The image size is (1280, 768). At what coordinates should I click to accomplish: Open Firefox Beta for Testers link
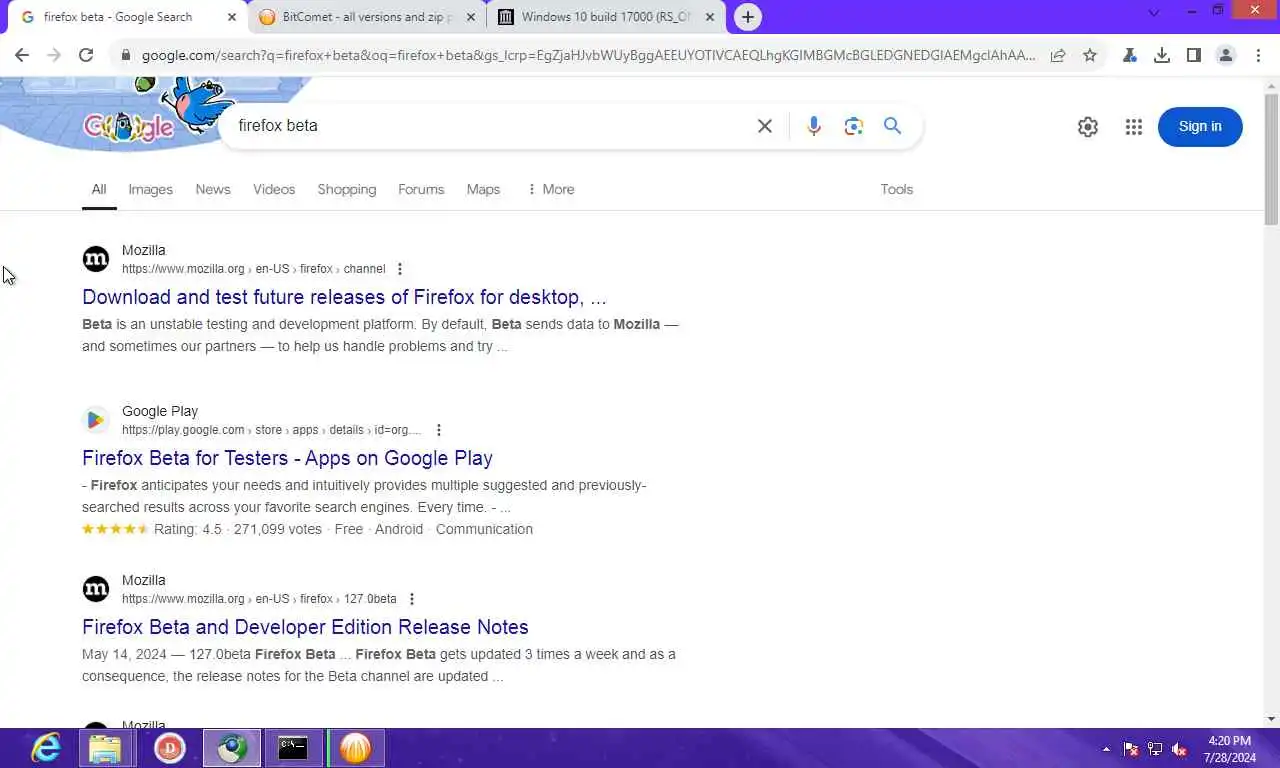click(287, 458)
